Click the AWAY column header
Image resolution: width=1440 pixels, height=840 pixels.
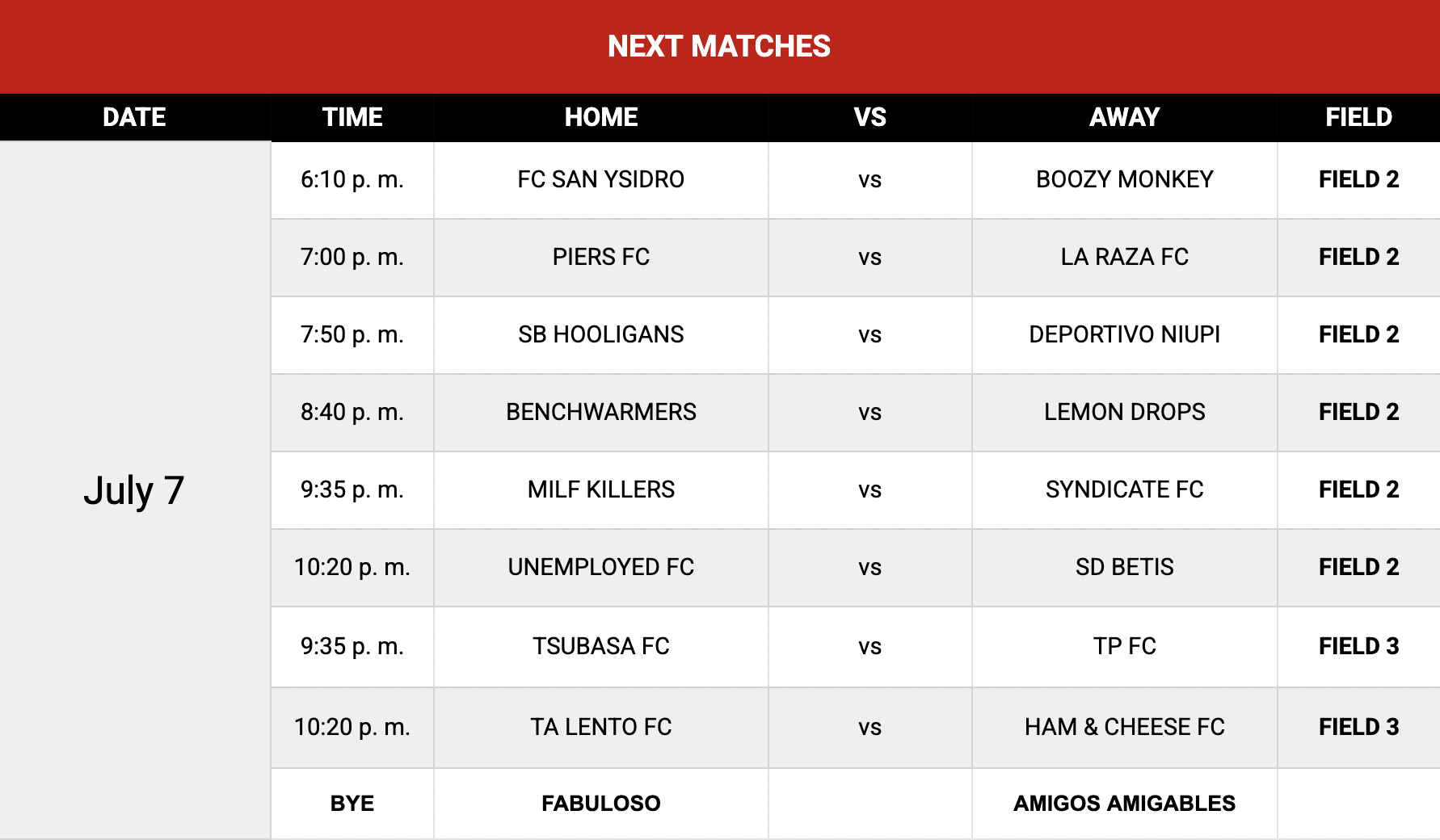tap(1124, 117)
